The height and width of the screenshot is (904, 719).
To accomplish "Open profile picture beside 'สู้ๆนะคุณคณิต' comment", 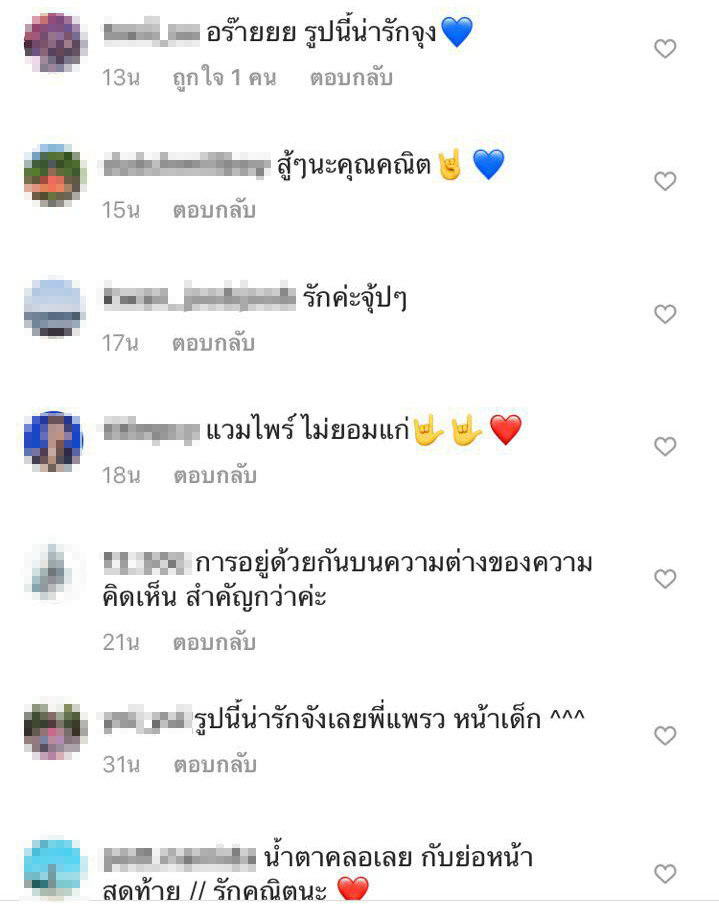I will [55, 175].
